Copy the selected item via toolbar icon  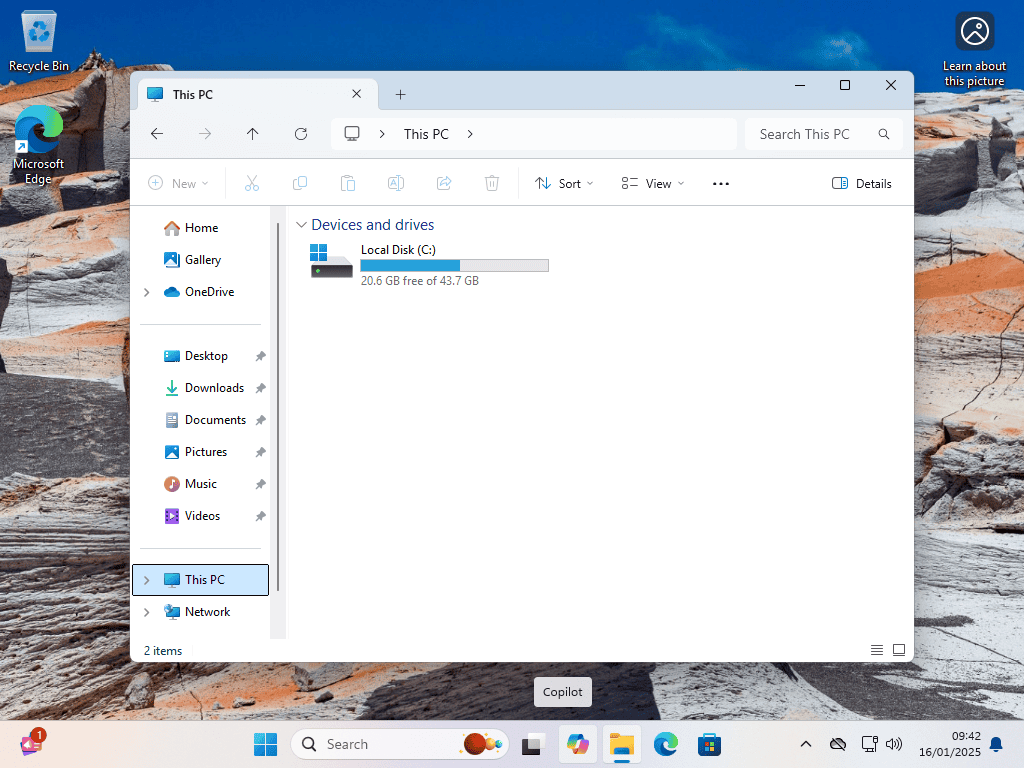(299, 183)
